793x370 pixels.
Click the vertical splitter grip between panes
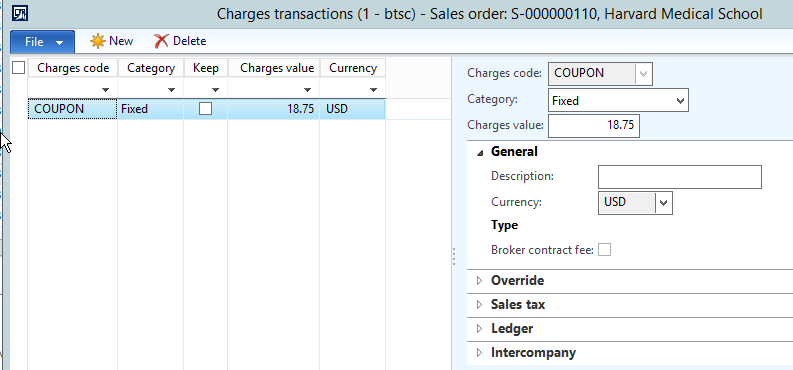[454, 256]
